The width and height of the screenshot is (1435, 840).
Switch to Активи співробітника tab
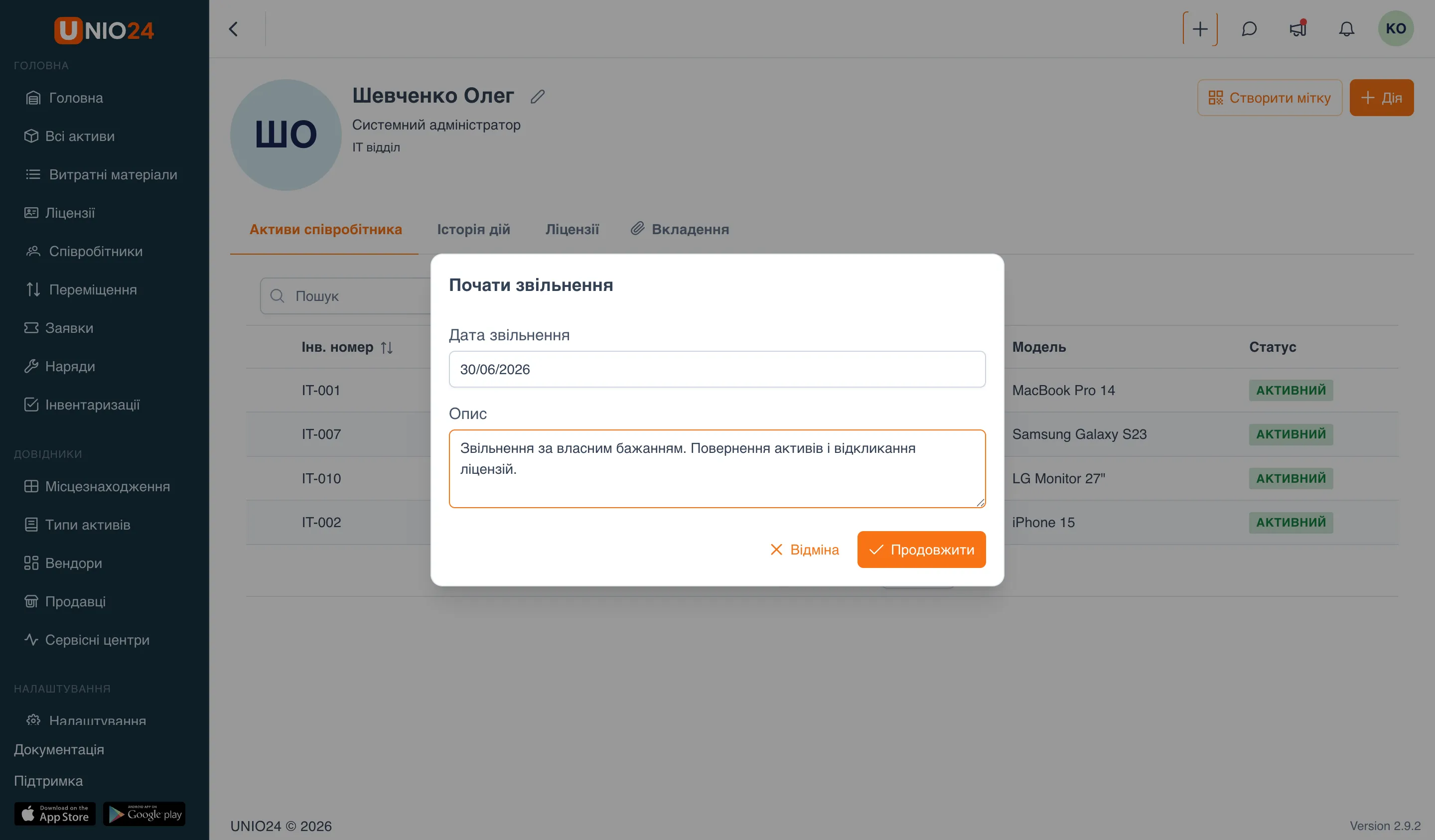coord(325,230)
